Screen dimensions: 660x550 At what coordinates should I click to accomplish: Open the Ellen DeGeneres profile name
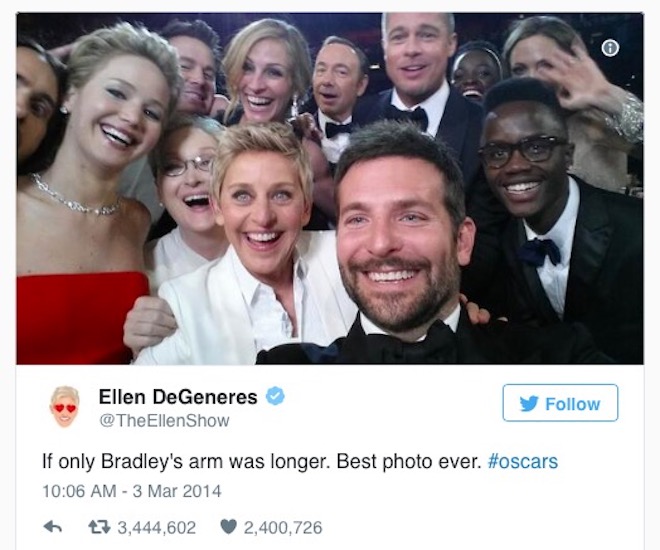(178, 397)
